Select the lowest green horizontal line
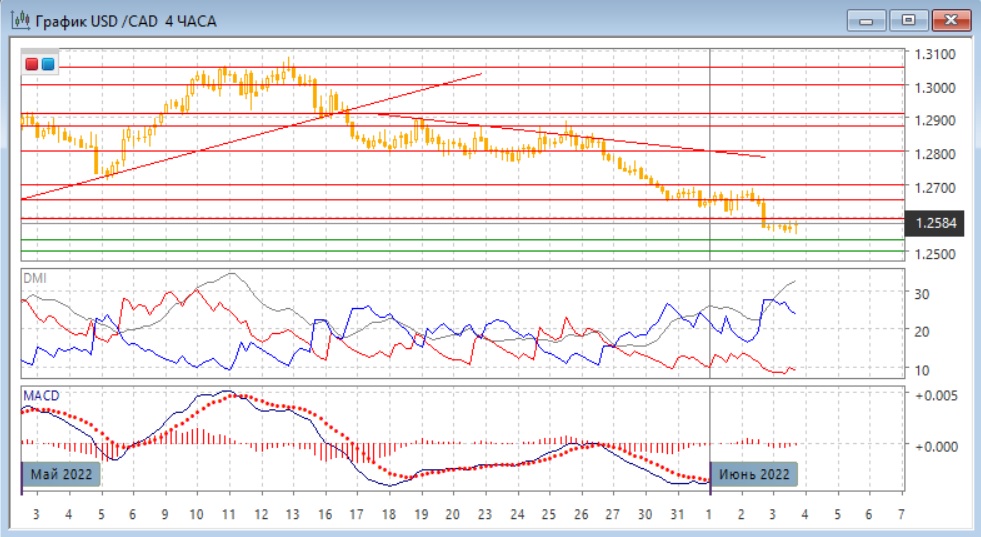 click(400, 250)
